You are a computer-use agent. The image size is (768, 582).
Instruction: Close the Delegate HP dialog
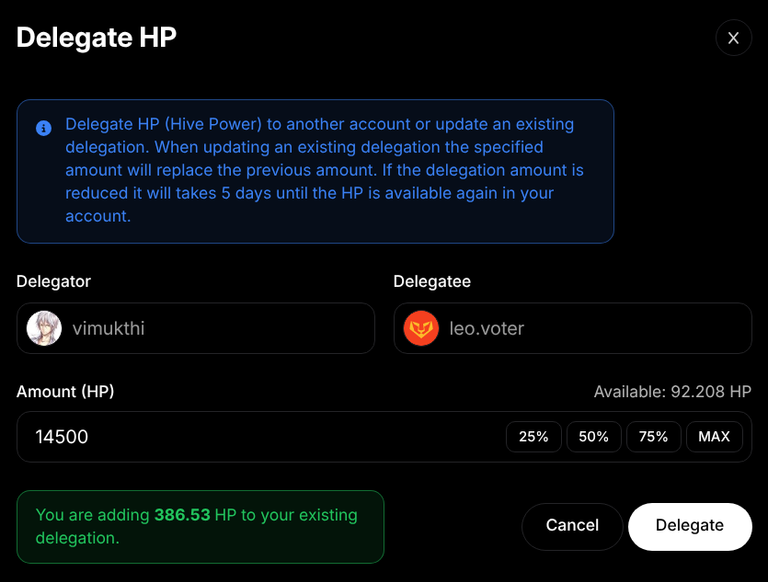(x=733, y=38)
